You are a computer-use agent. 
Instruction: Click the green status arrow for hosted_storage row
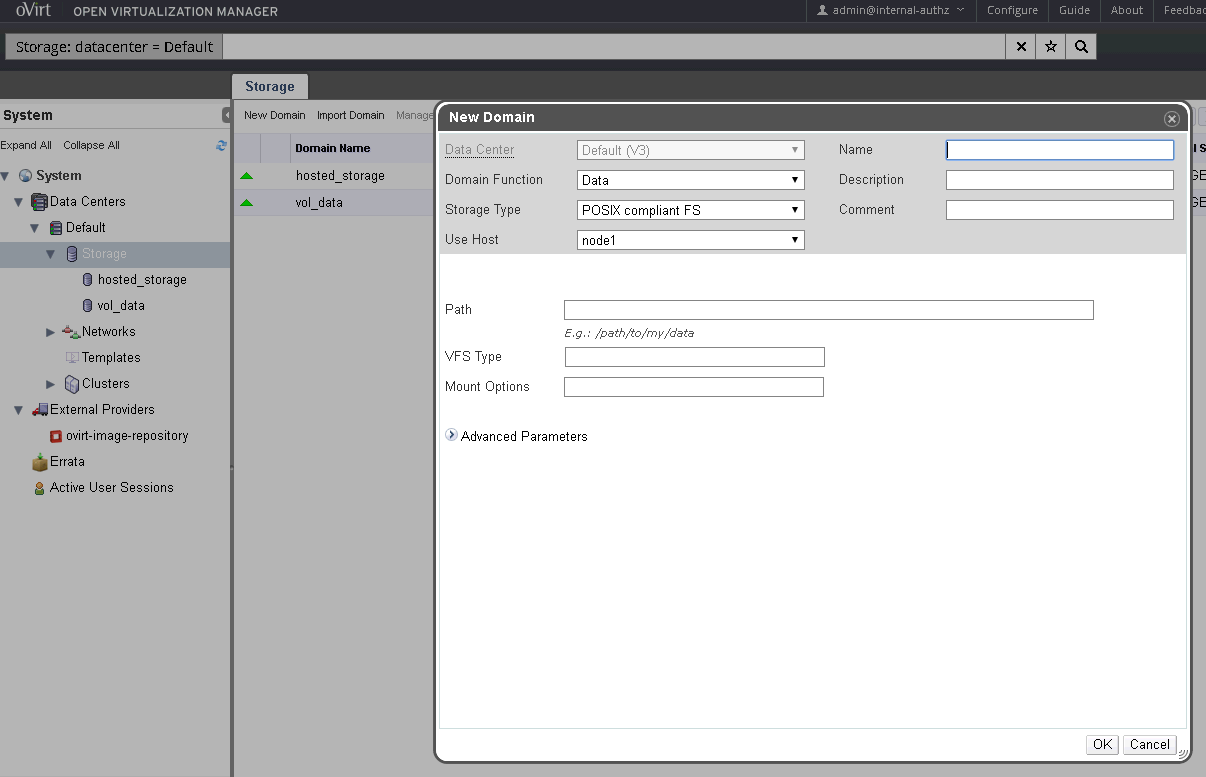click(x=247, y=176)
